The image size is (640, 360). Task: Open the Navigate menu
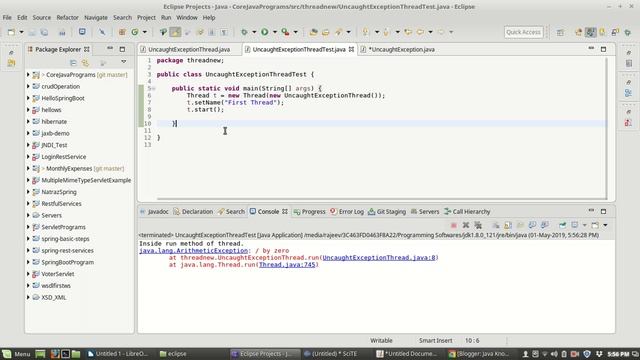point(96,18)
